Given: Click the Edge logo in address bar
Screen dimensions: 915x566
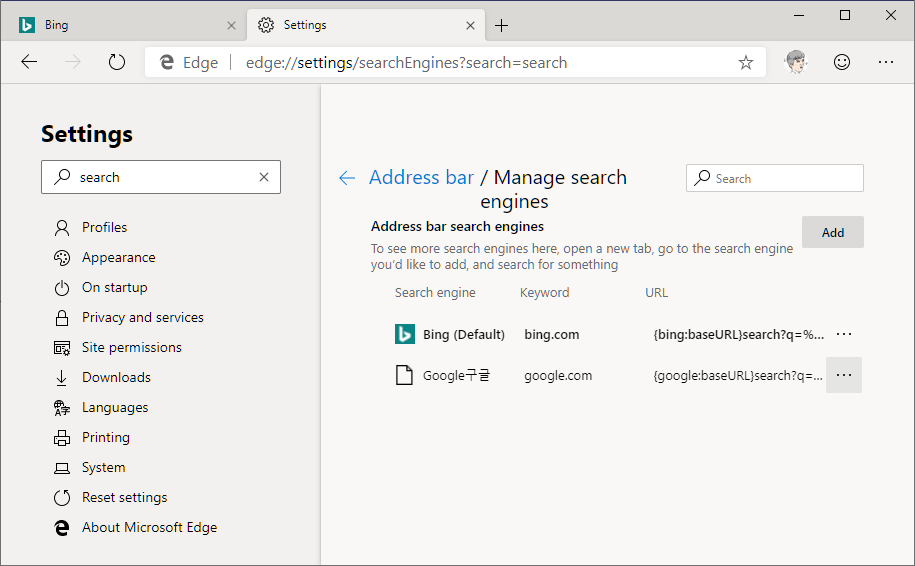Looking at the screenshot, I should click(x=167, y=62).
